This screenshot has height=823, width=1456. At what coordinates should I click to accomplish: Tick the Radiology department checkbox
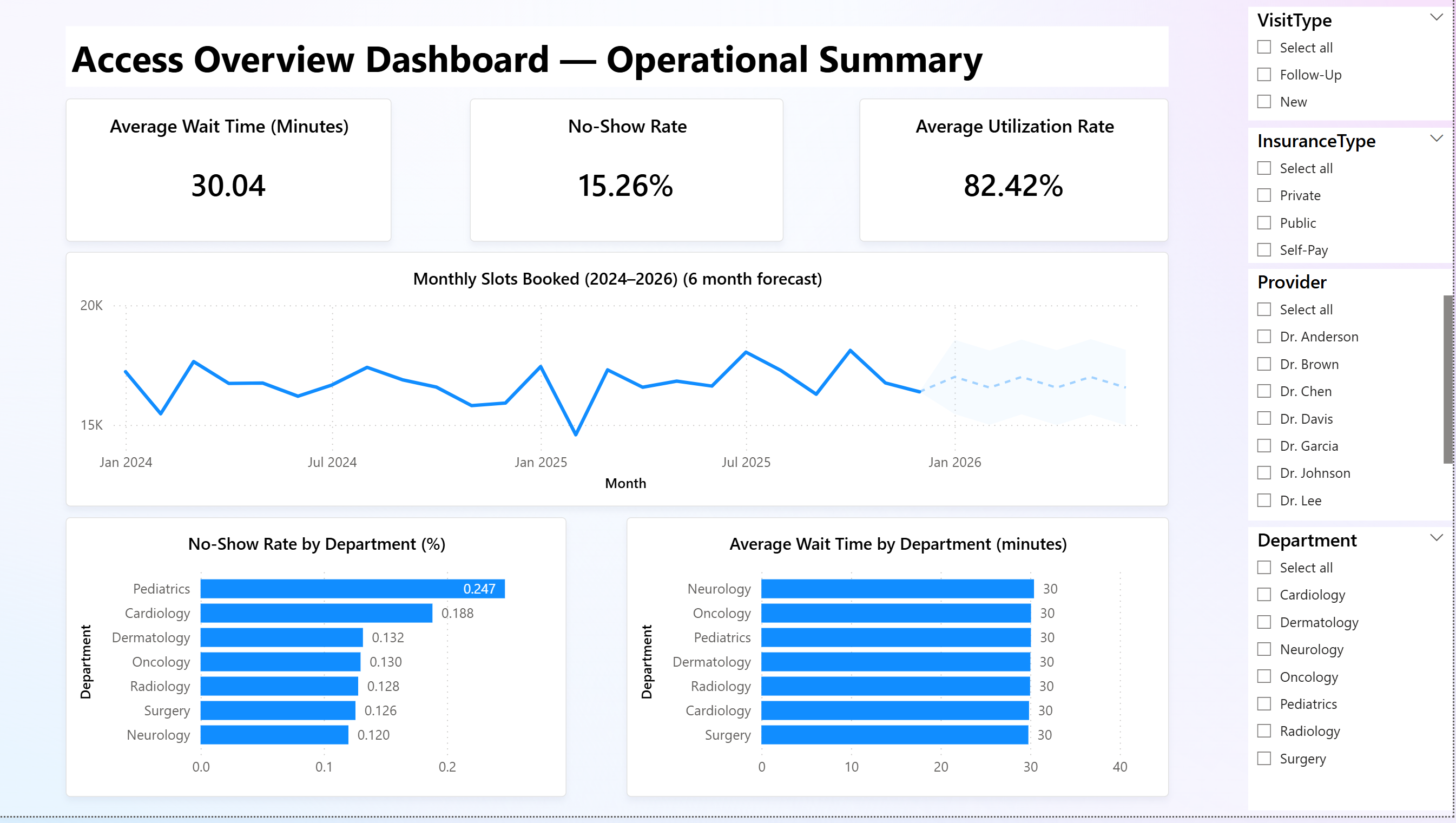click(x=1264, y=731)
